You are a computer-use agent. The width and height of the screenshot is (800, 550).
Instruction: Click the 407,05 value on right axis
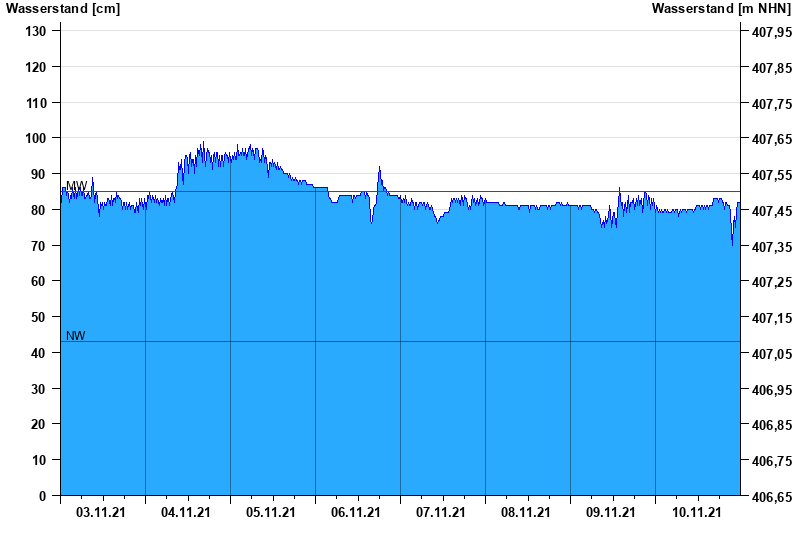(772, 354)
